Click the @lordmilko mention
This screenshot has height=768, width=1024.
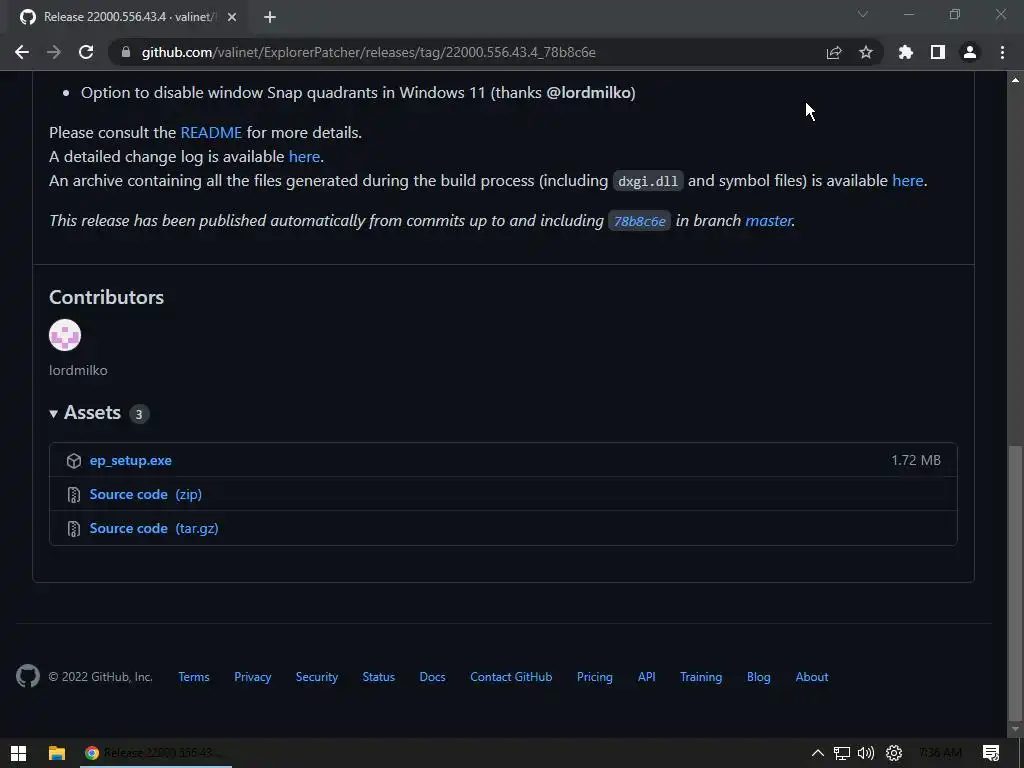click(x=588, y=92)
